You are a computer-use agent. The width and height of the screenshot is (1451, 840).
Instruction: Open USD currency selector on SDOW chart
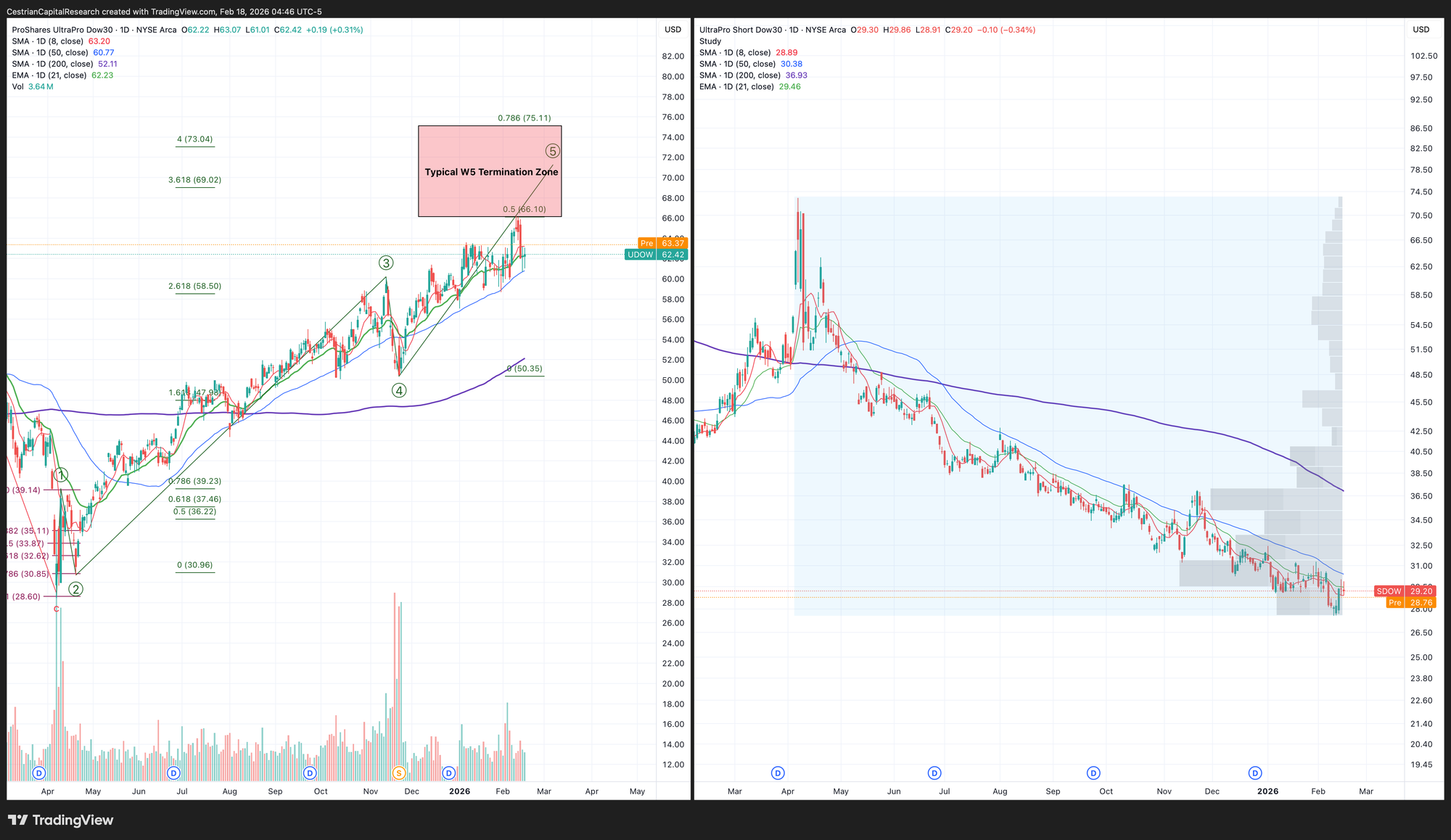(1421, 30)
